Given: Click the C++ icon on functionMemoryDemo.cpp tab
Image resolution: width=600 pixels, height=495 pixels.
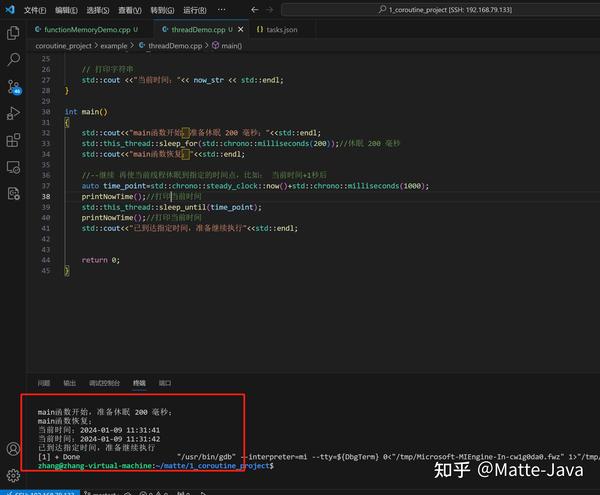Looking at the screenshot, I should point(38,29).
